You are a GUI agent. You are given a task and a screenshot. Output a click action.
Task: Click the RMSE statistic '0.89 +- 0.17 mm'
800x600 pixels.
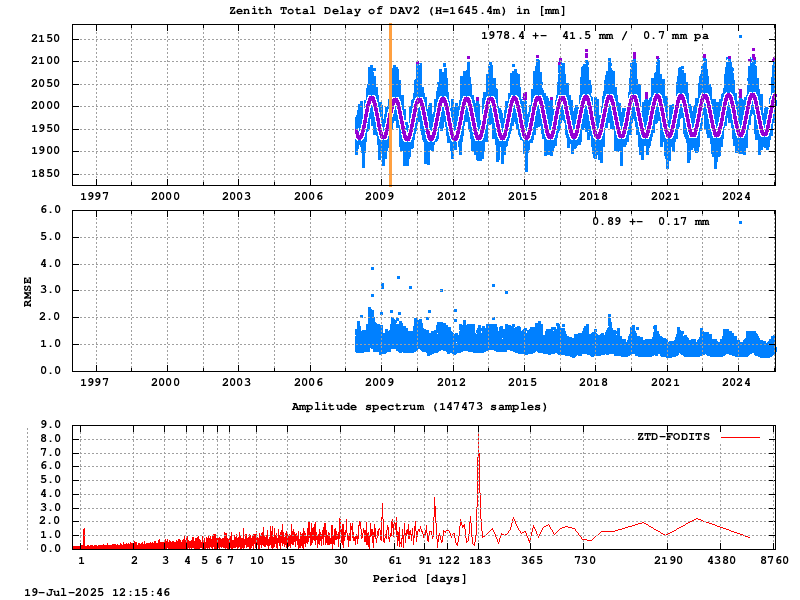[651, 221]
